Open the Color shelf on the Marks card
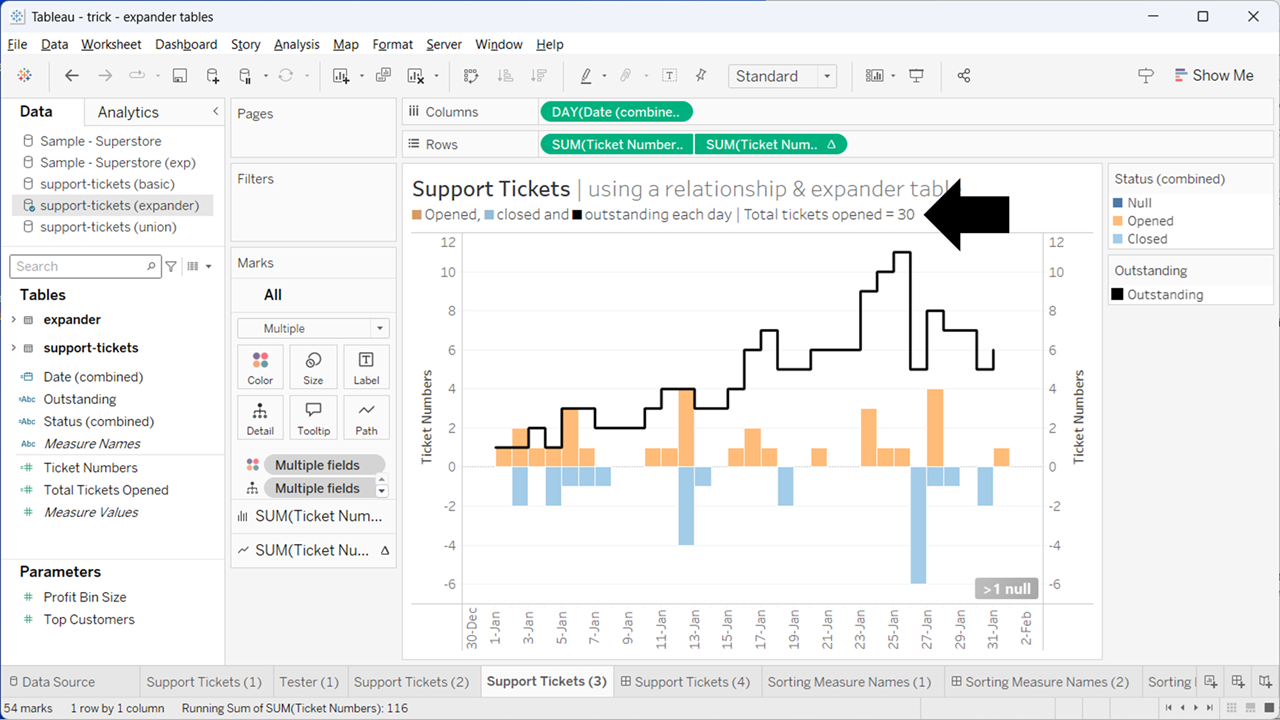This screenshot has height=720, width=1280. click(260, 366)
